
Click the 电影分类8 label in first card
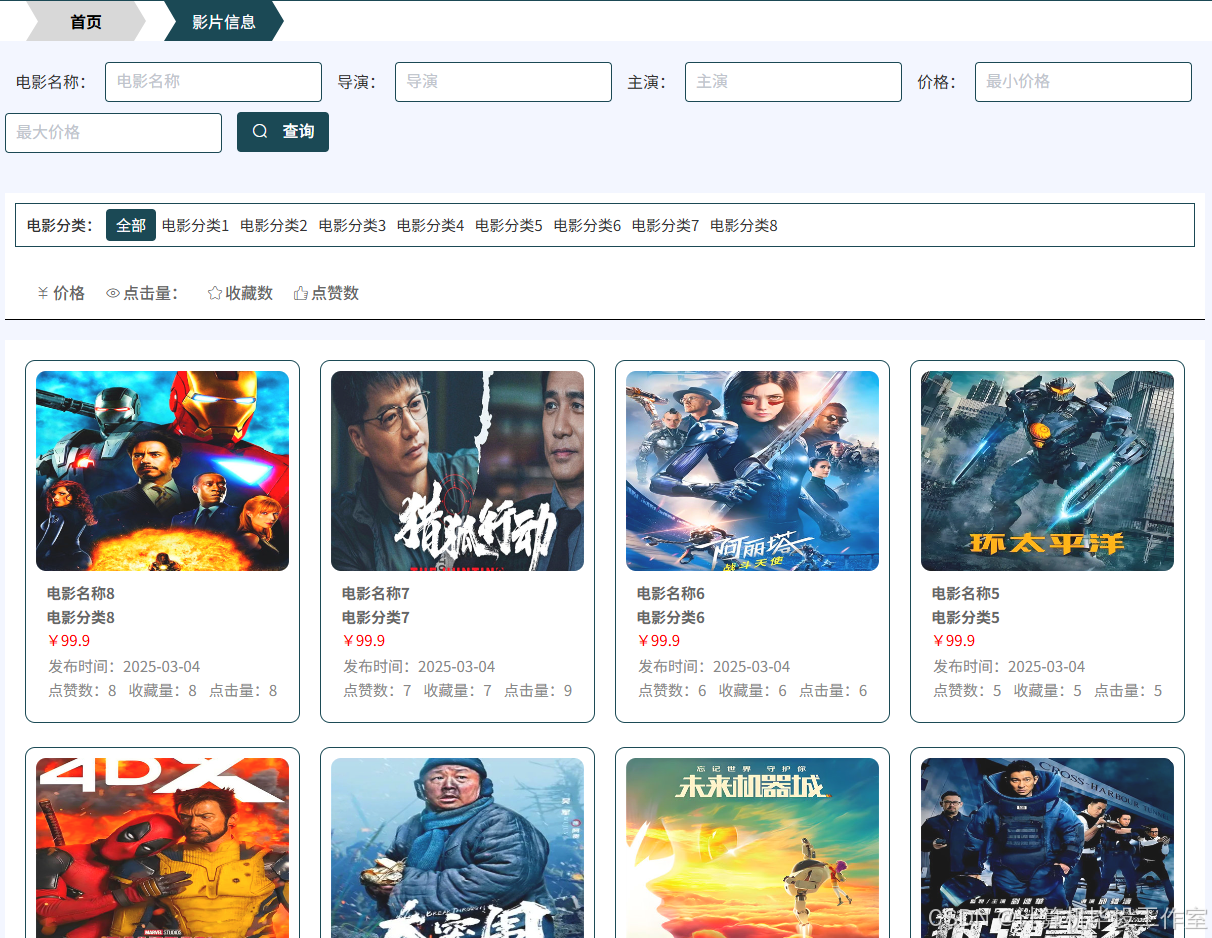coord(81,617)
